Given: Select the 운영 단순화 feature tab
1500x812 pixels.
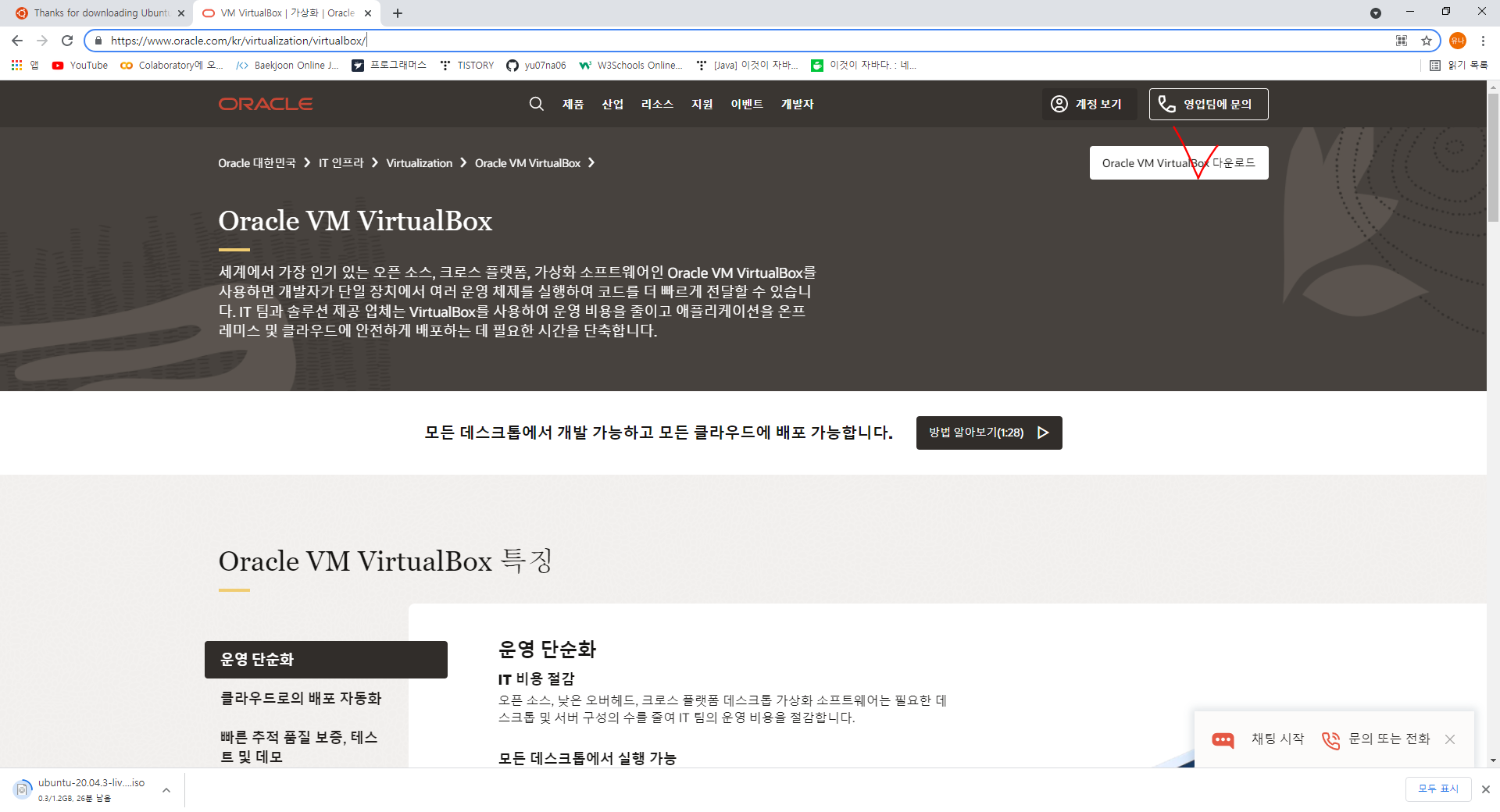Looking at the screenshot, I should coord(326,660).
